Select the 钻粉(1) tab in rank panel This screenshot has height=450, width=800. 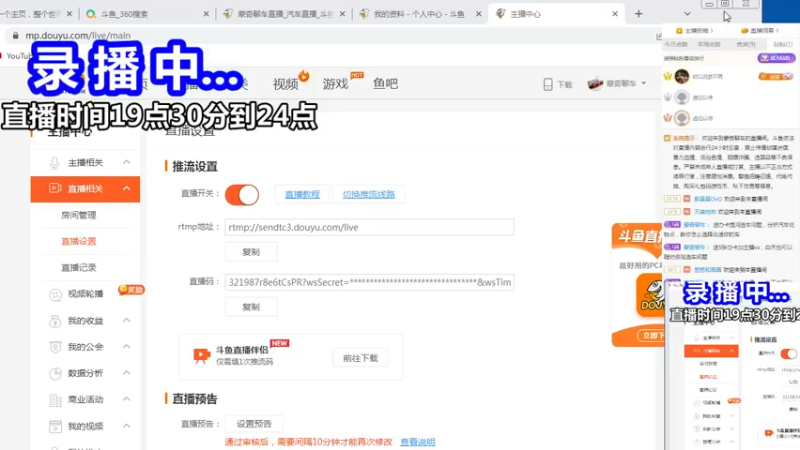(x=782, y=45)
